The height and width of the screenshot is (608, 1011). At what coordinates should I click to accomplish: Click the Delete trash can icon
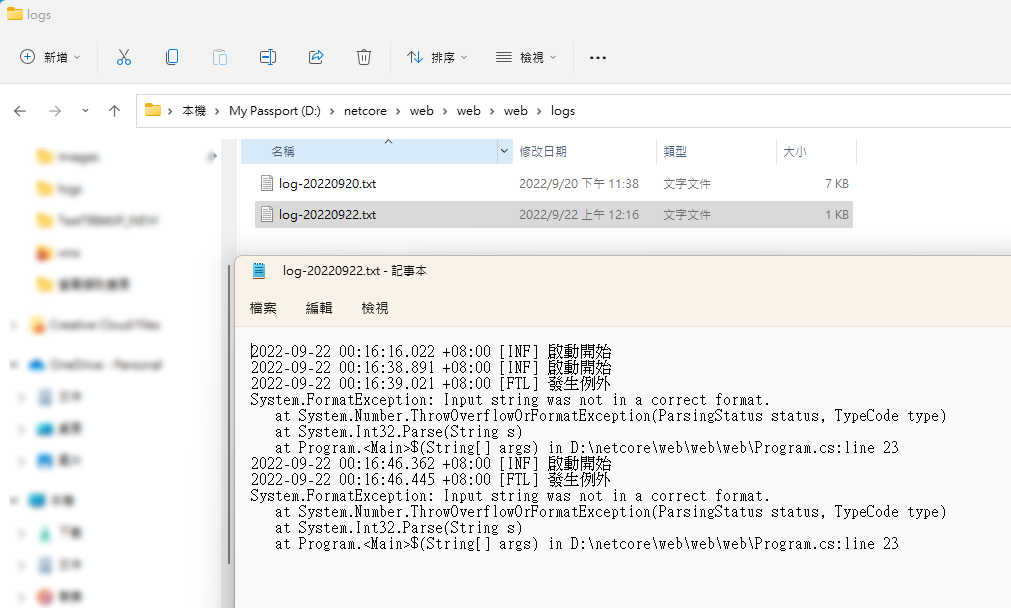[364, 57]
